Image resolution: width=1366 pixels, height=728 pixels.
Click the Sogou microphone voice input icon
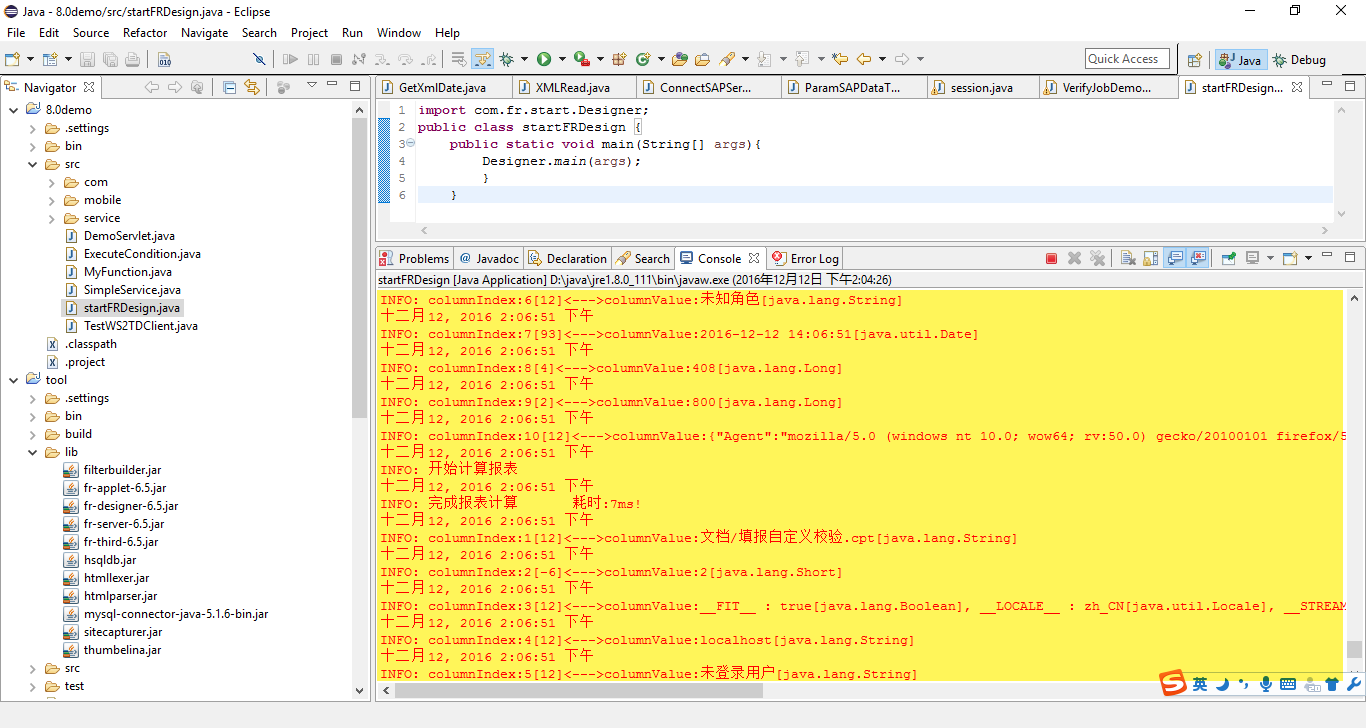pos(1265,684)
